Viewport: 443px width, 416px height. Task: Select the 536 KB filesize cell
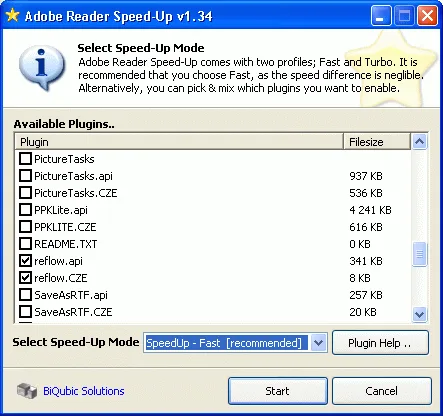click(366, 193)
